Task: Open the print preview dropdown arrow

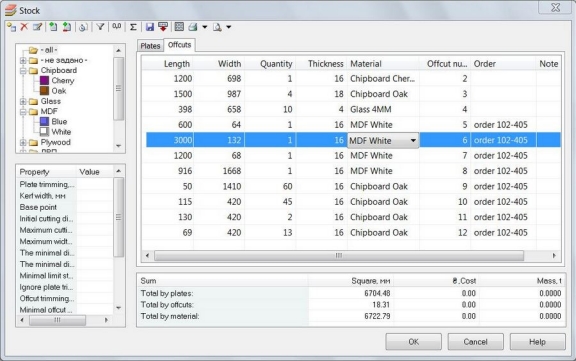Action: 228,27
